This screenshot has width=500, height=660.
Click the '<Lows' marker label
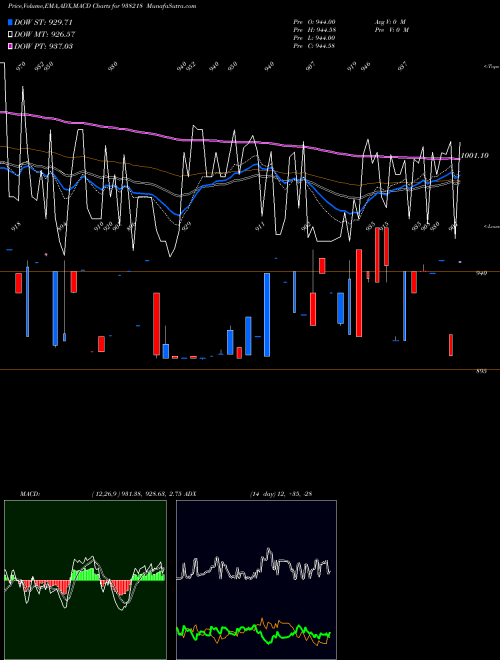point(491,226)
